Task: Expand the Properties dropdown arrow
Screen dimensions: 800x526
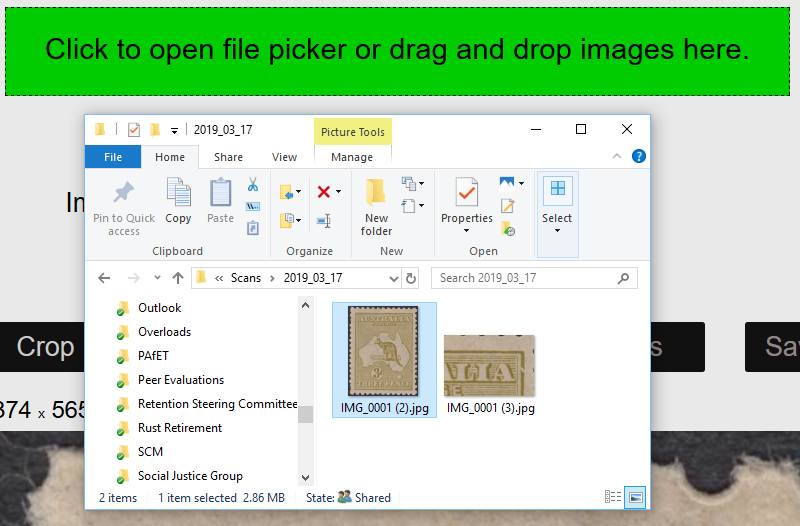Action: [466, 231]
